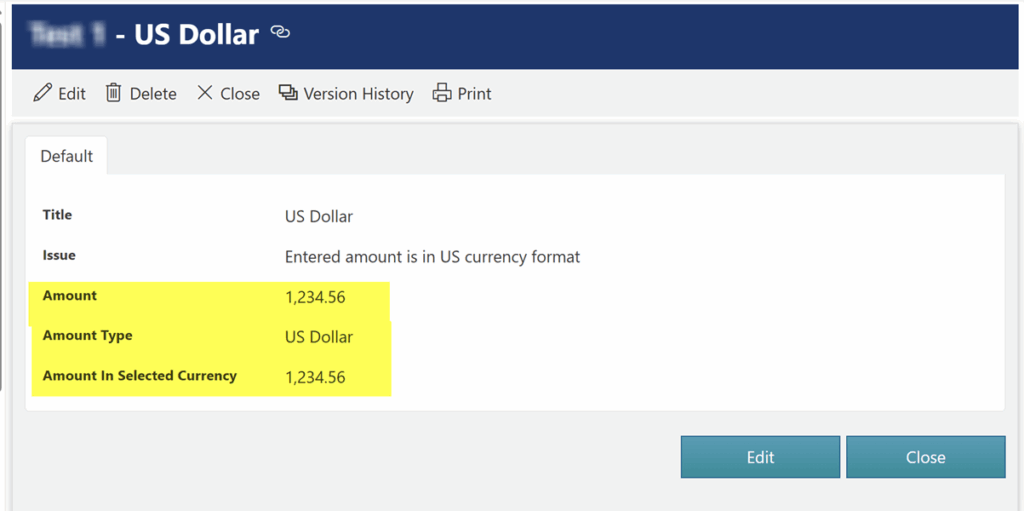Click the X Close icon in toolbar

point(204,93)
